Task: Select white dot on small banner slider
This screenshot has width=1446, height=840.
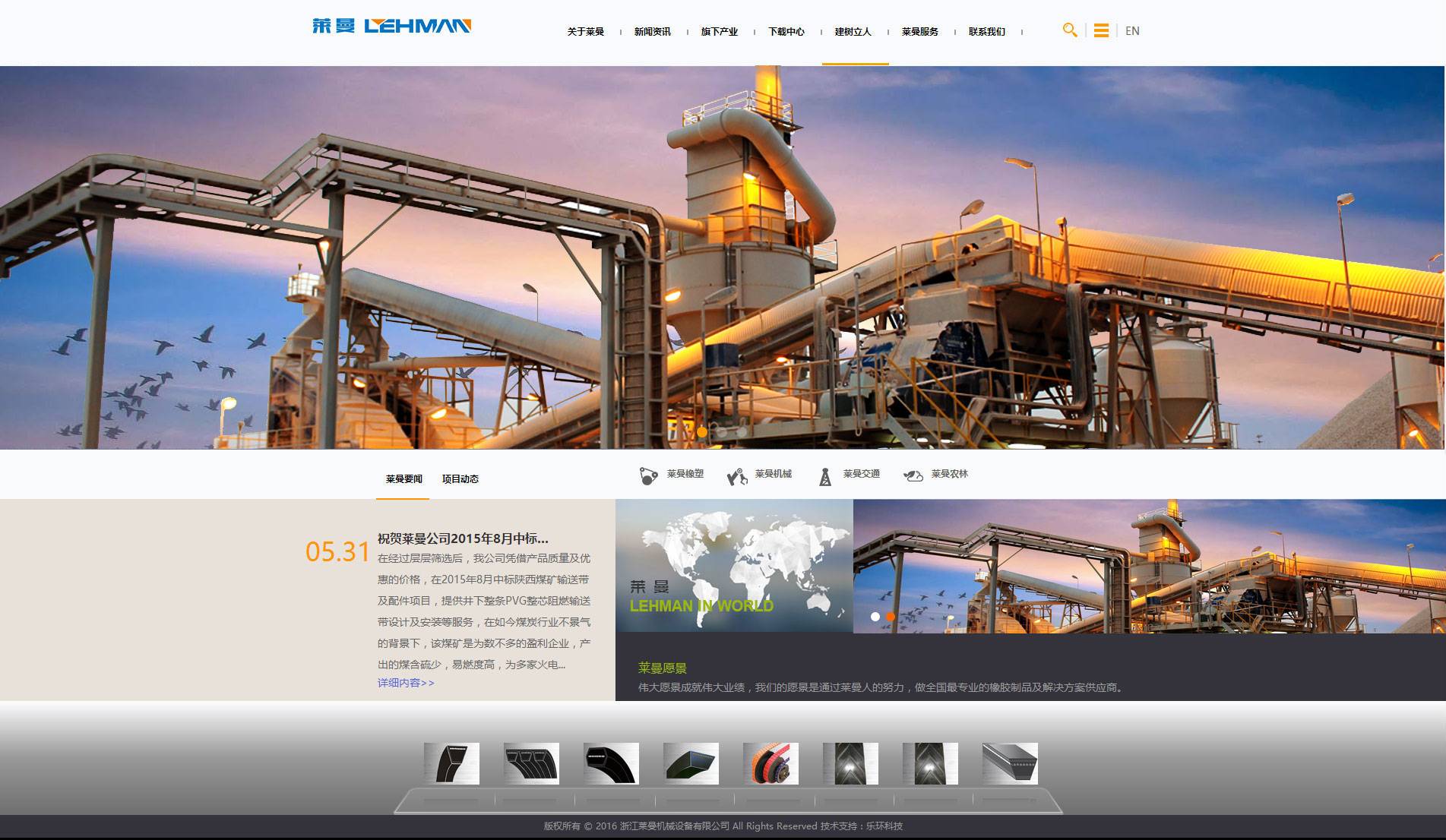Action: click(875, 617)
